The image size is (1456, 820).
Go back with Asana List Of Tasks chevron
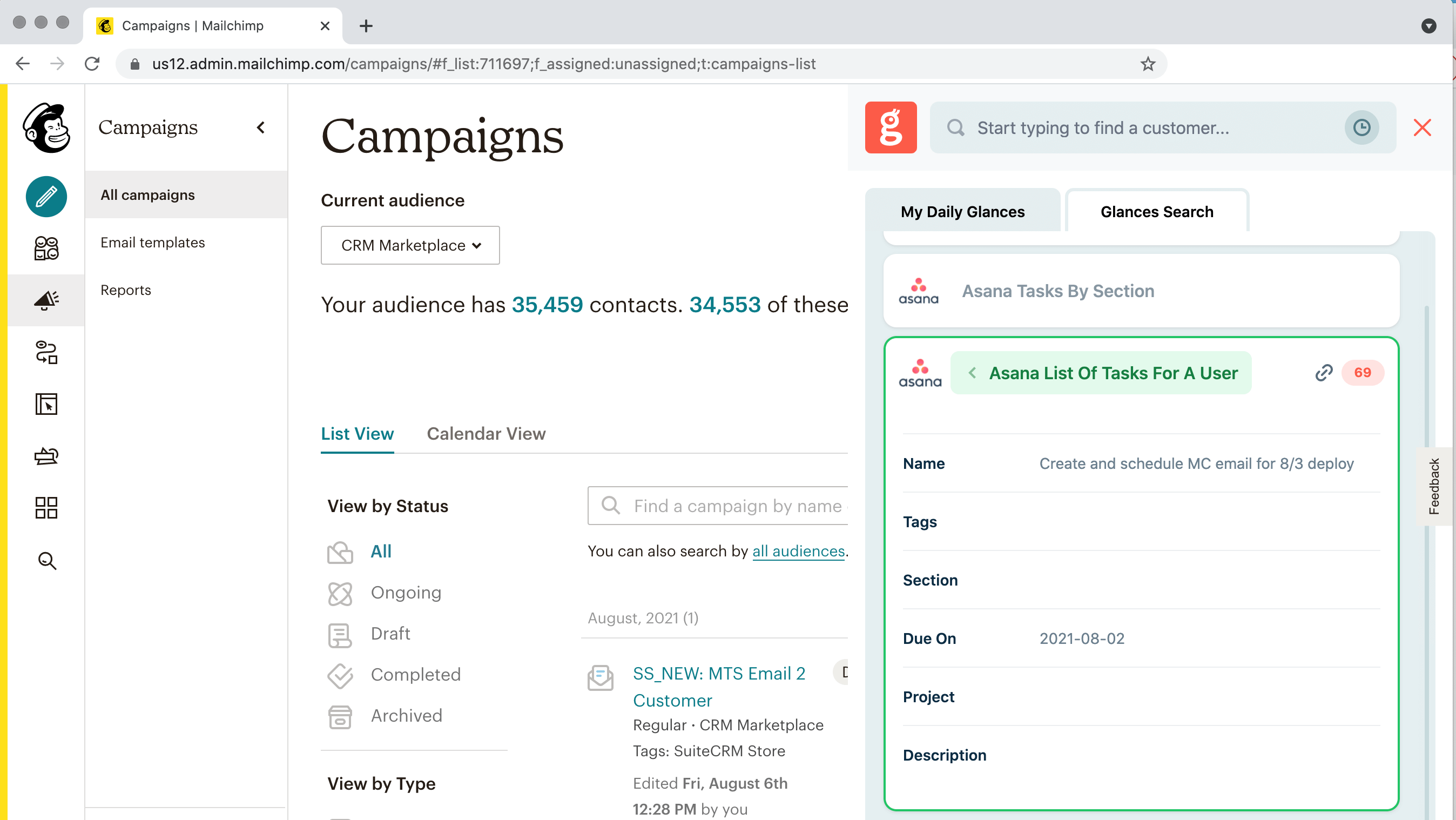pos(972,373)
